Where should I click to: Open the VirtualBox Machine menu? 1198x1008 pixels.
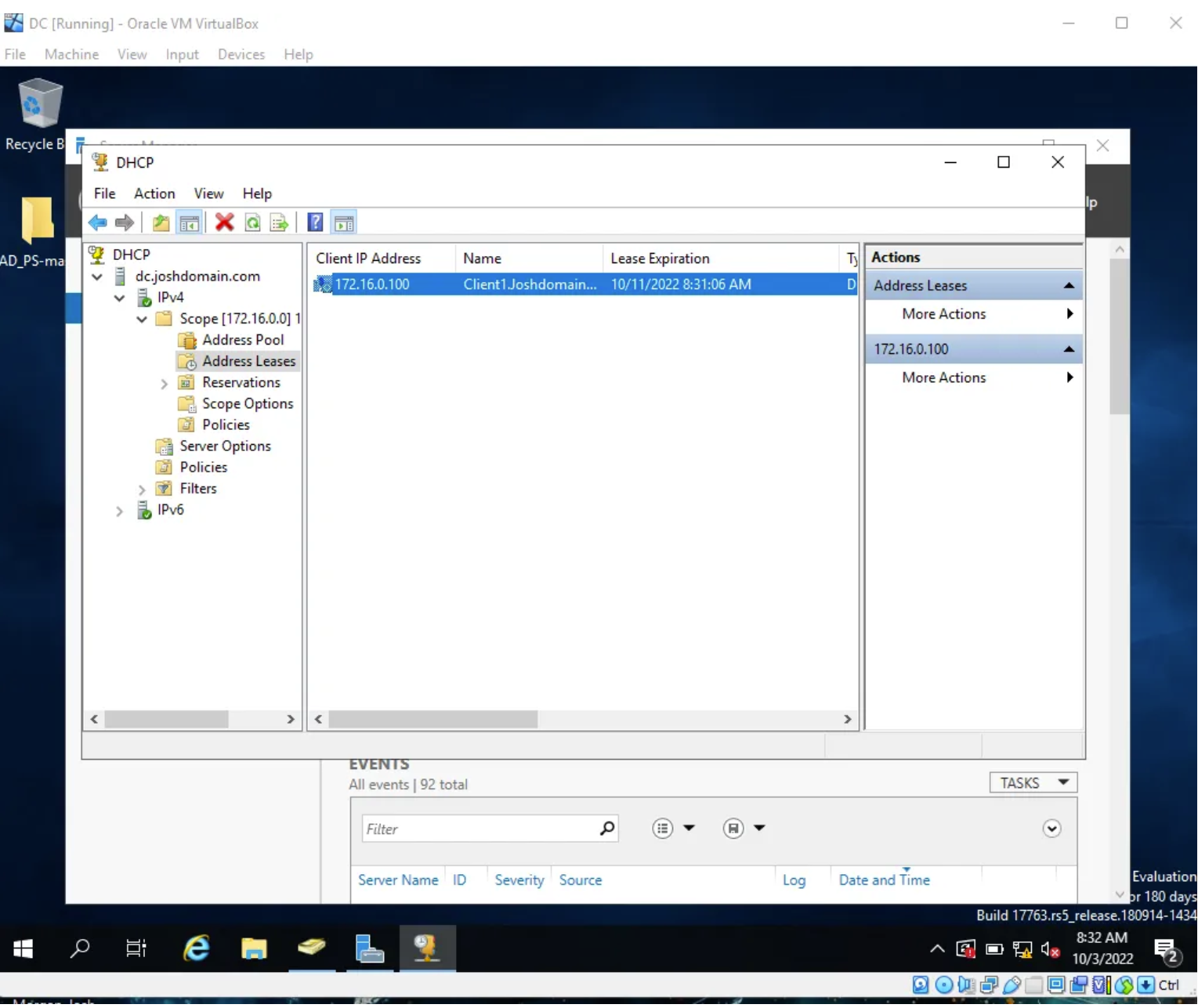[x=71, y=55]
